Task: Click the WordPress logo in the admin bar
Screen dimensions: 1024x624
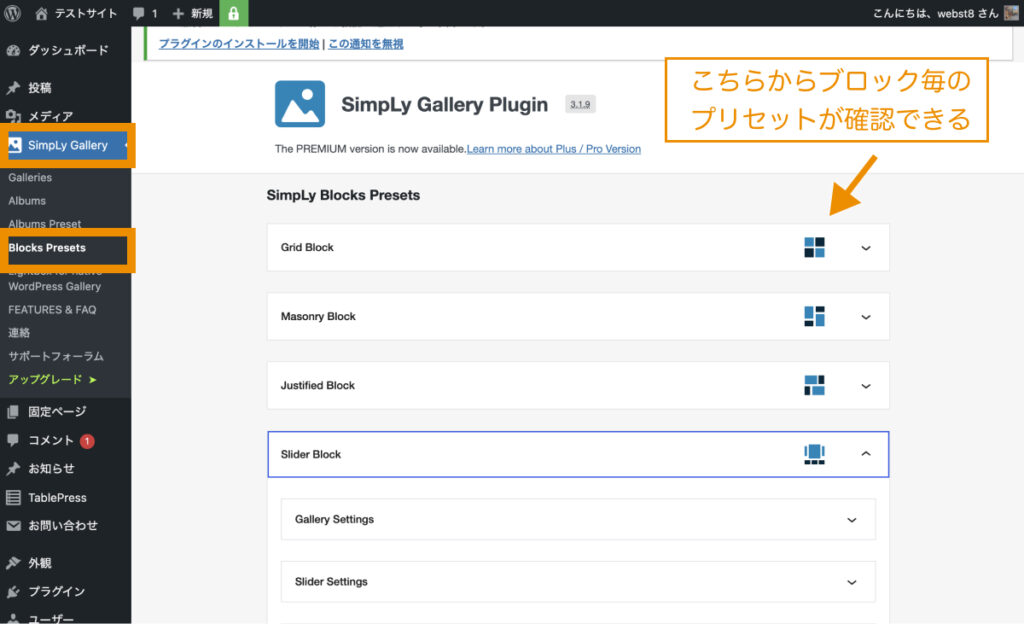Action: [x=12, y=13]
